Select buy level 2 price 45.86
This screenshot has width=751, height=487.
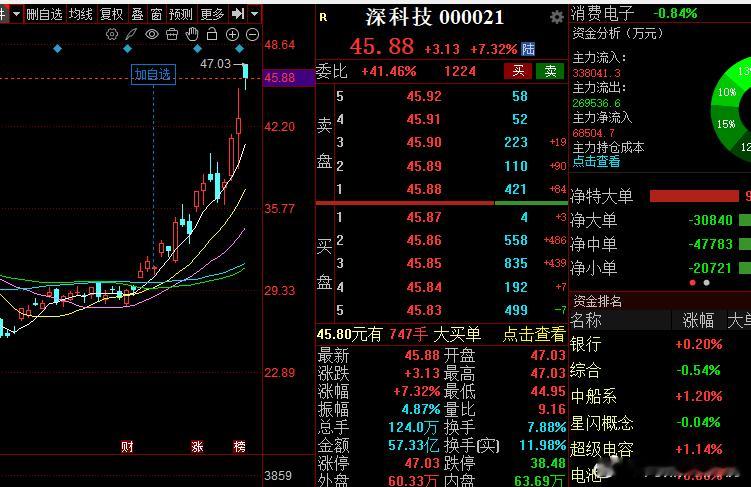click(x=424, y=240)
